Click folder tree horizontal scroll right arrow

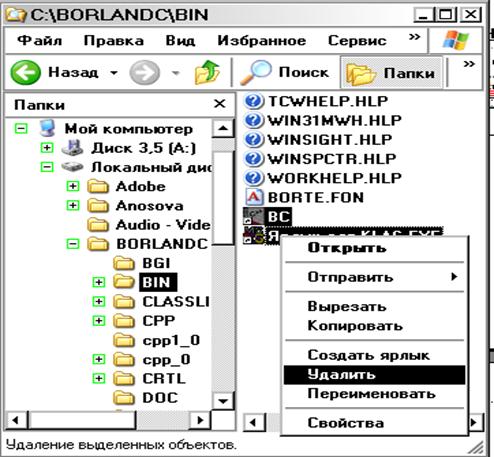click(x=200, y=420)
